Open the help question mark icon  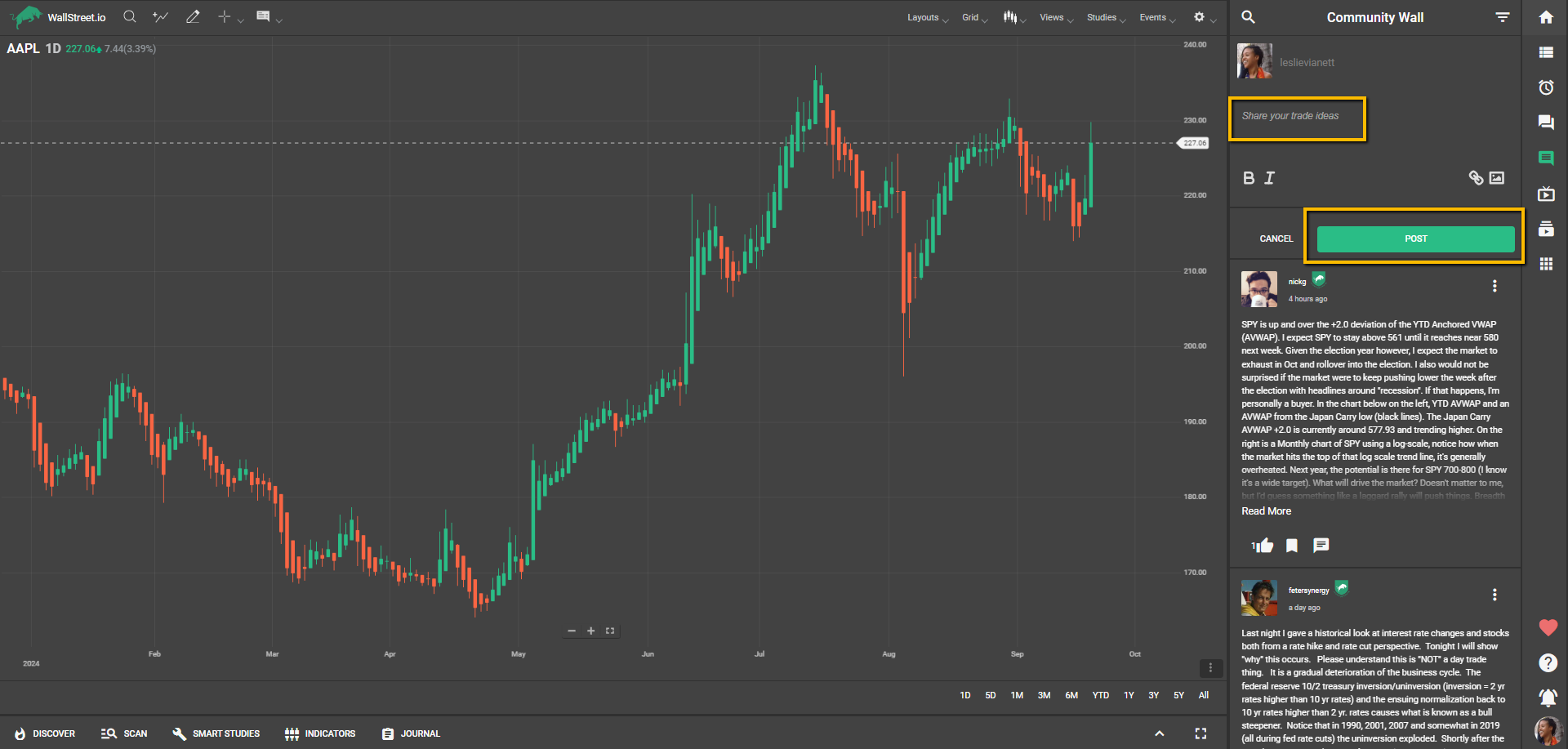pyautogui.click(x=1548, y=662)
